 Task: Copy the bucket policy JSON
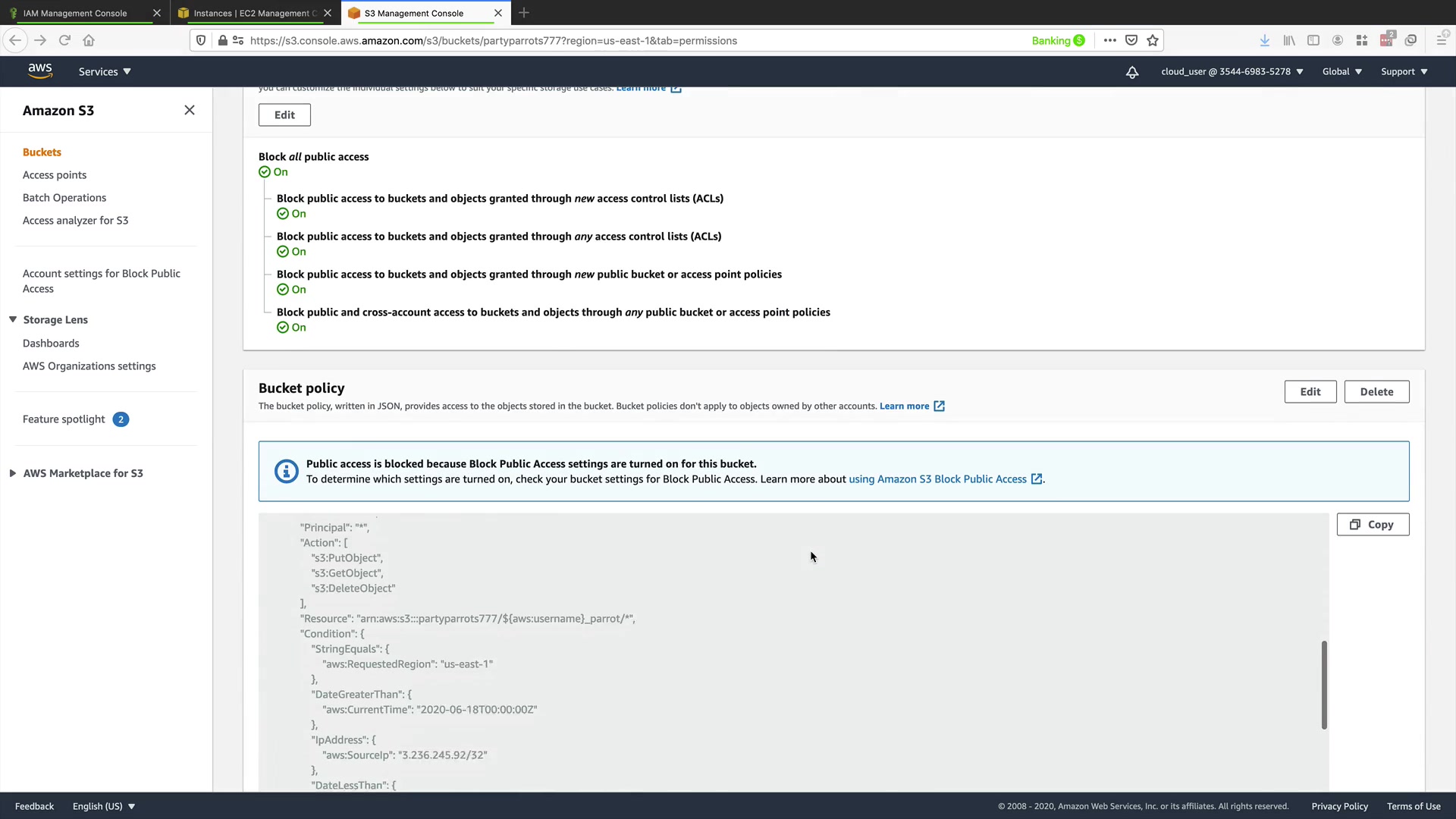pos(1373,525)
